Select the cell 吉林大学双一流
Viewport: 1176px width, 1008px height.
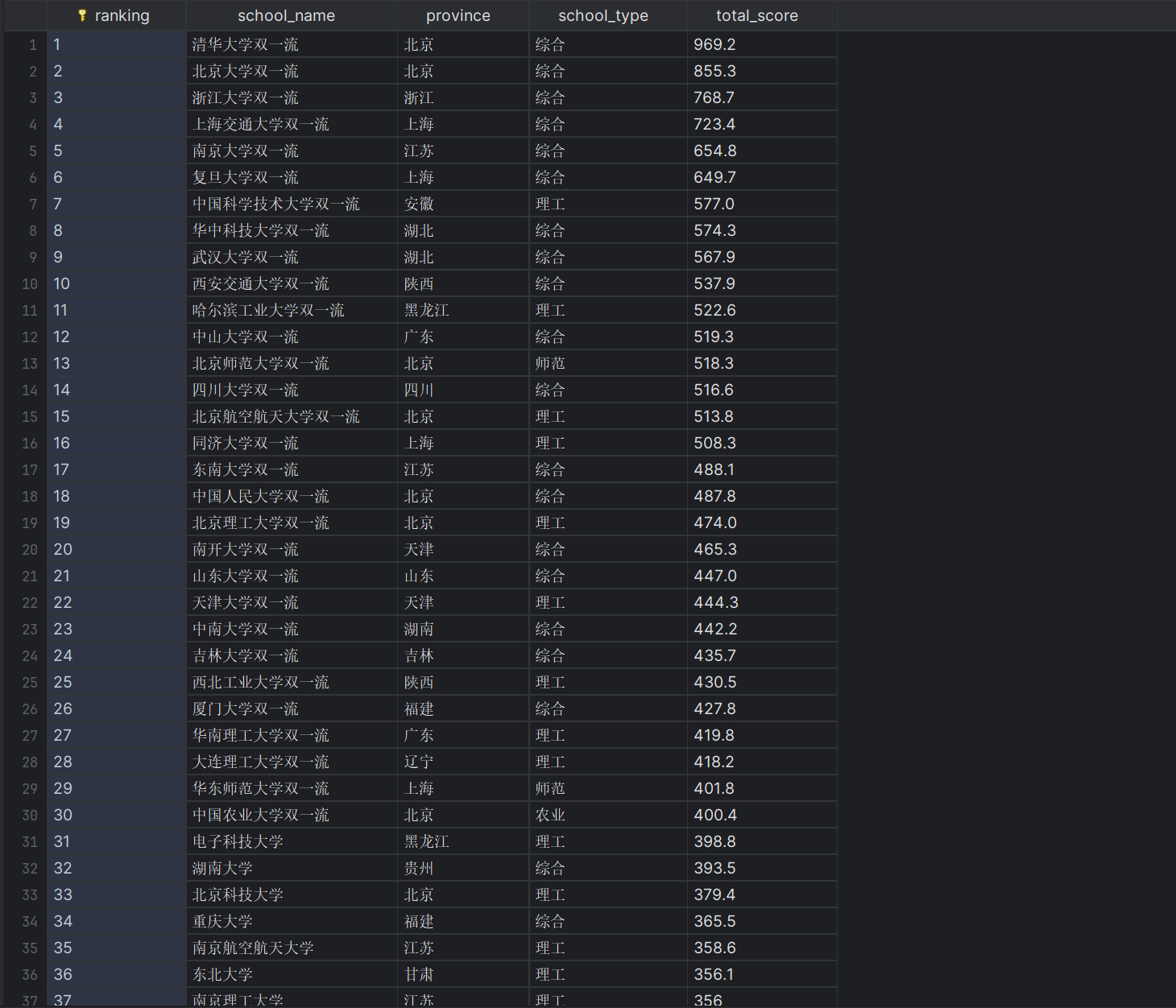(292, 655)
